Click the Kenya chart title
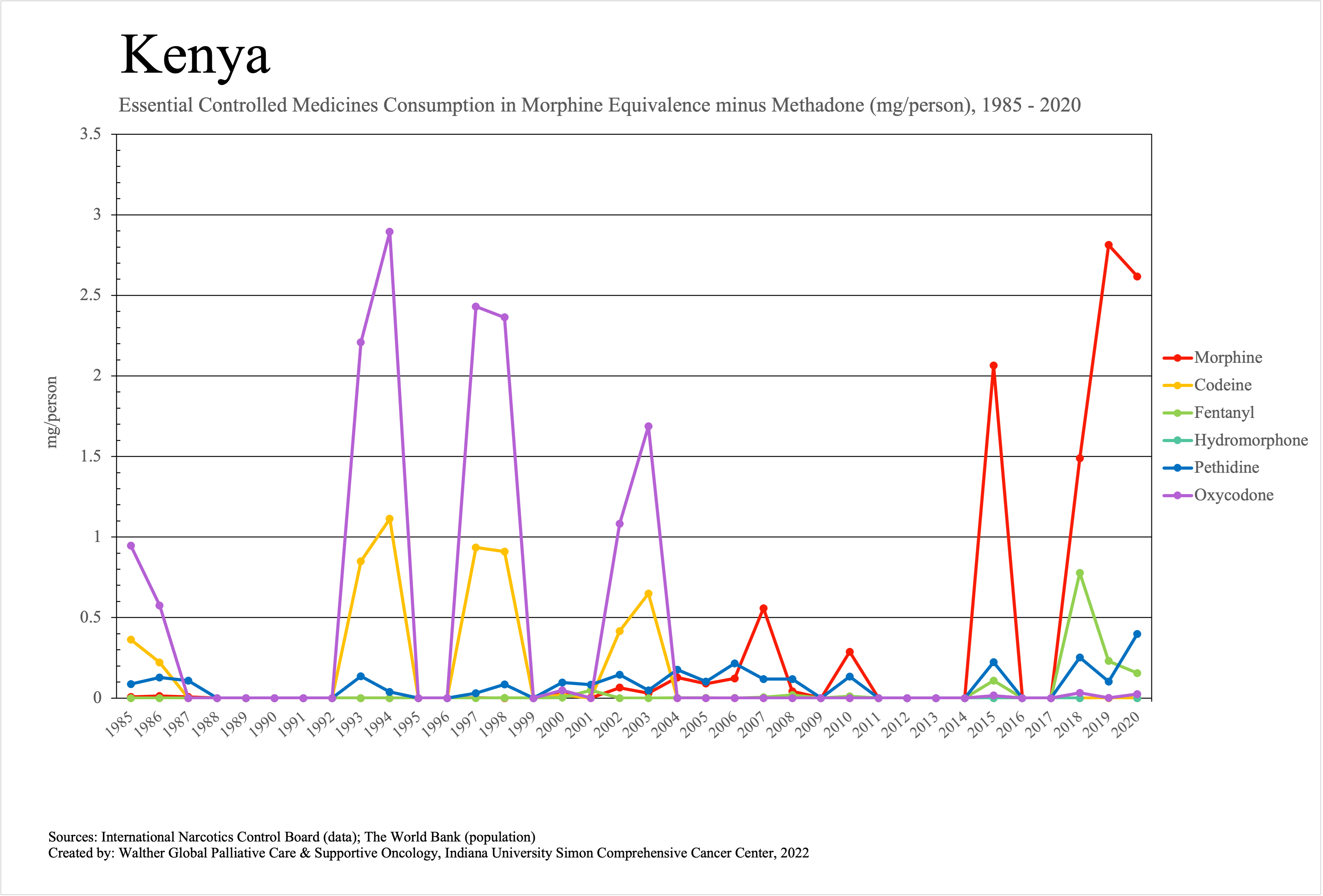This screenshot has height=896, width=1323. click(195, 55)
